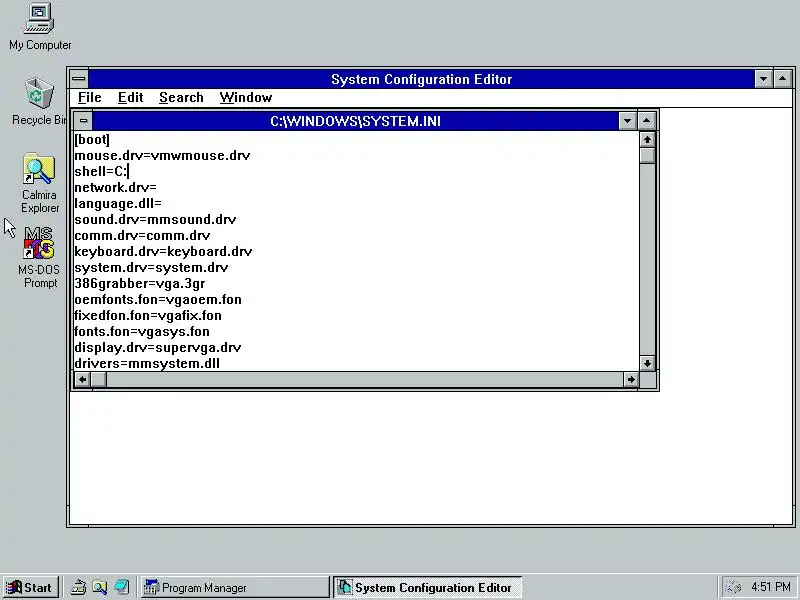
Task: Click the Start button
Action: coord(31,588)
